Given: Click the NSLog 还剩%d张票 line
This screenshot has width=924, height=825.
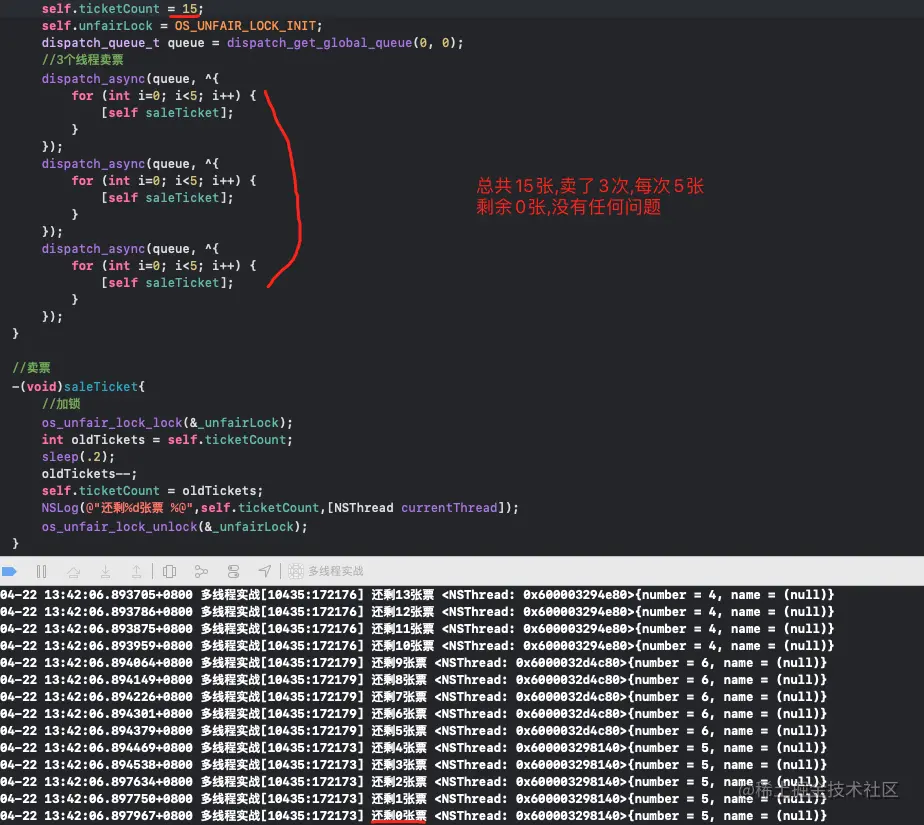Looking at the screenshot, I should point(280,508).
